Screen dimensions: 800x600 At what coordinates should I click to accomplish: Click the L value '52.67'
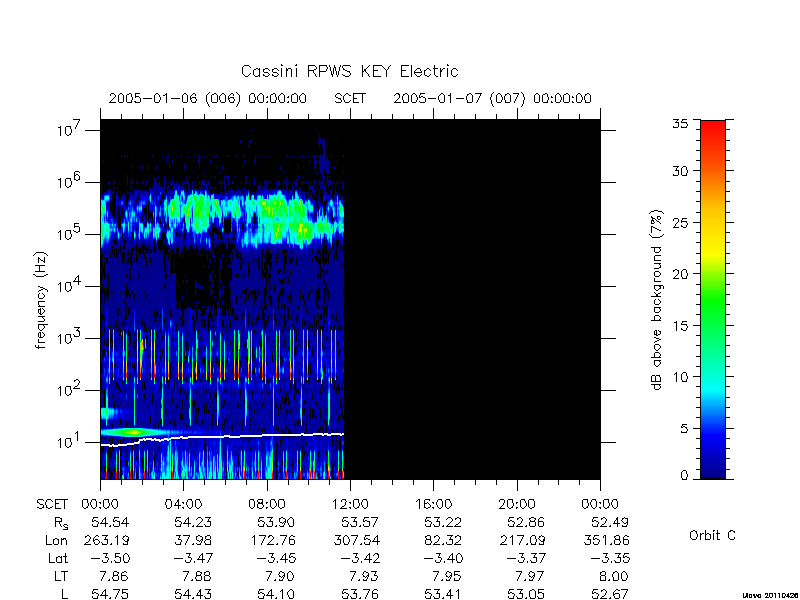point(610,594)
